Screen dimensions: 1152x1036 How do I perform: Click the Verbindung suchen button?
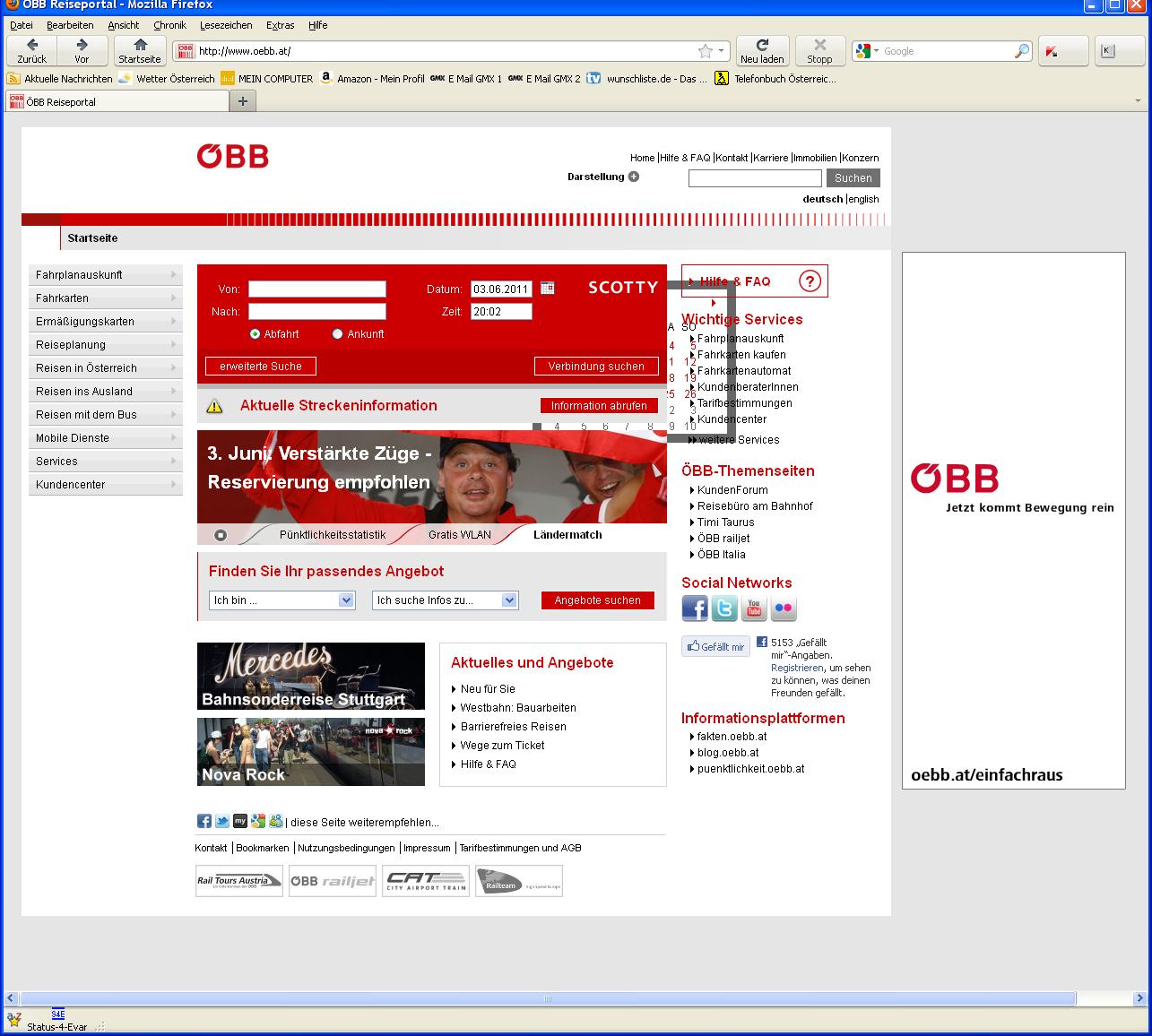(596, 367)
